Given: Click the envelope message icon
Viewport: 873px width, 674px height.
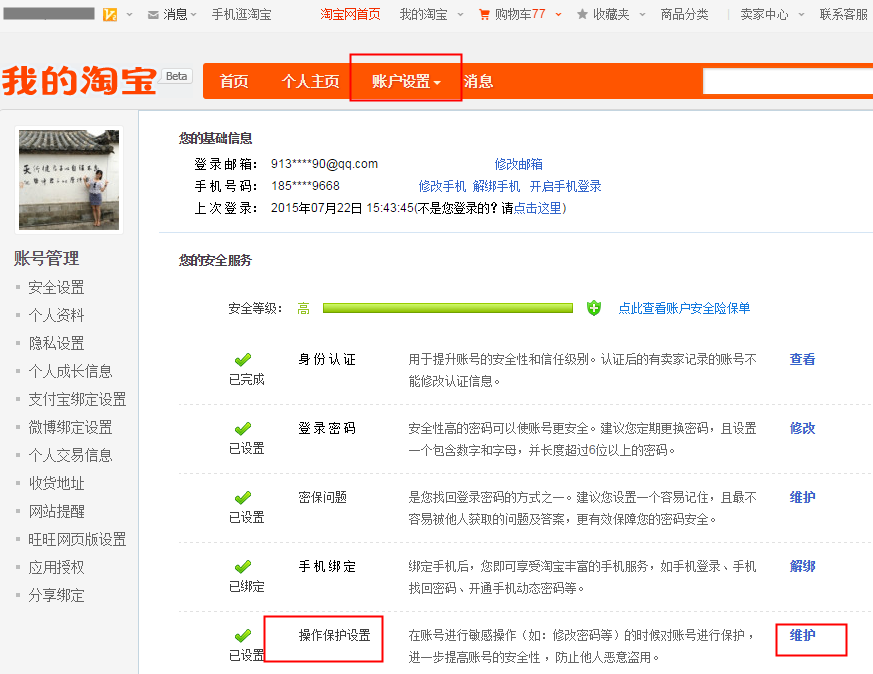Looking at the screenshot, I should (x=153, y=15).
